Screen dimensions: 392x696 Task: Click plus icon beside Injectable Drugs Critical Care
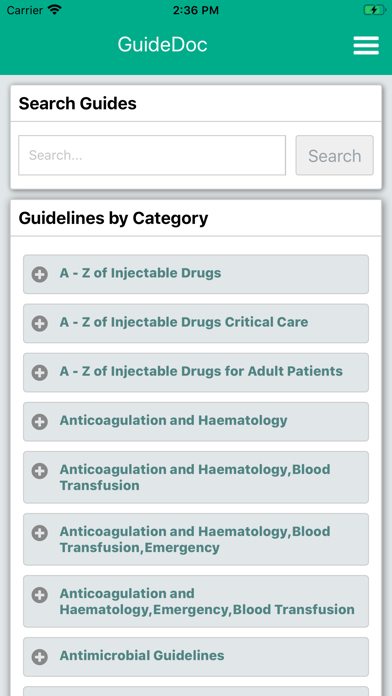40,324
